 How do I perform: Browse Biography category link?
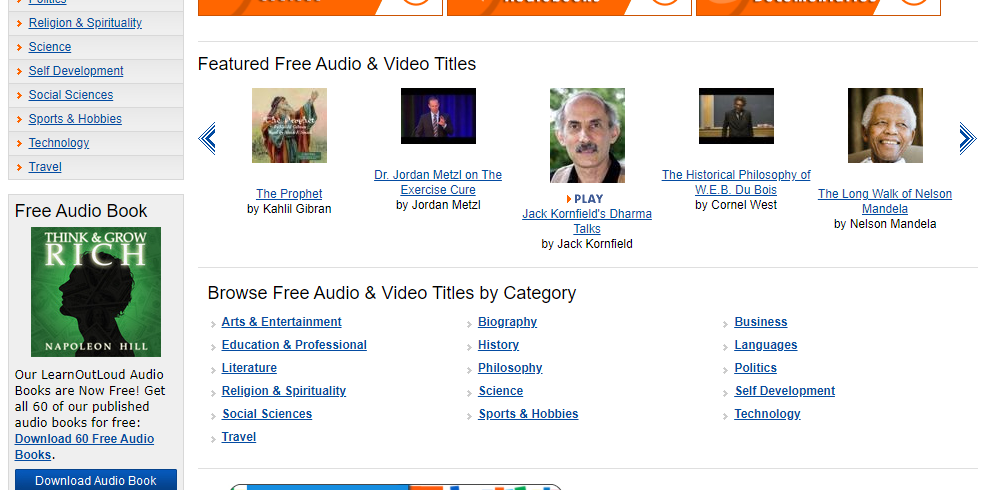508,322
